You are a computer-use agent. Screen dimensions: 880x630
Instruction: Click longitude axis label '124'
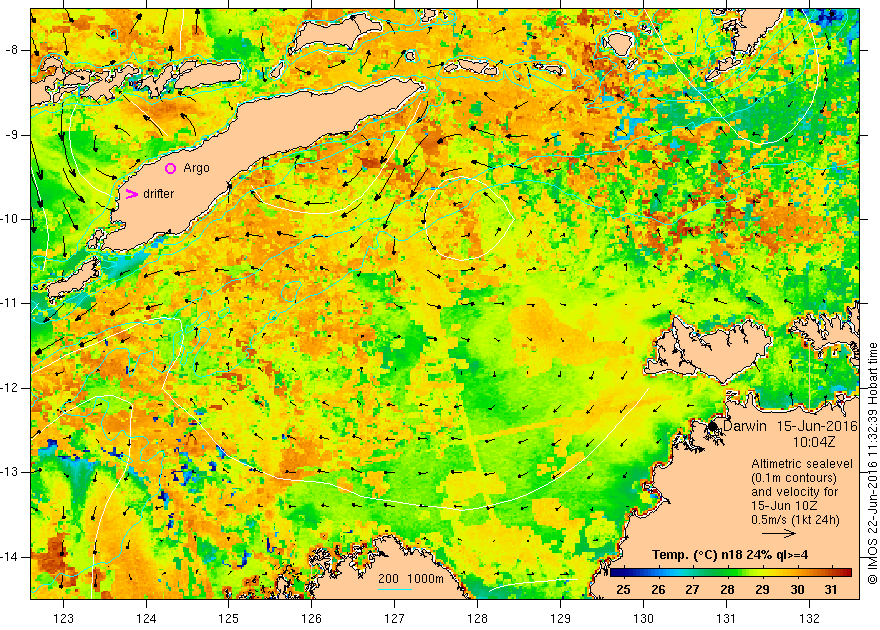(x=146, y=619)
